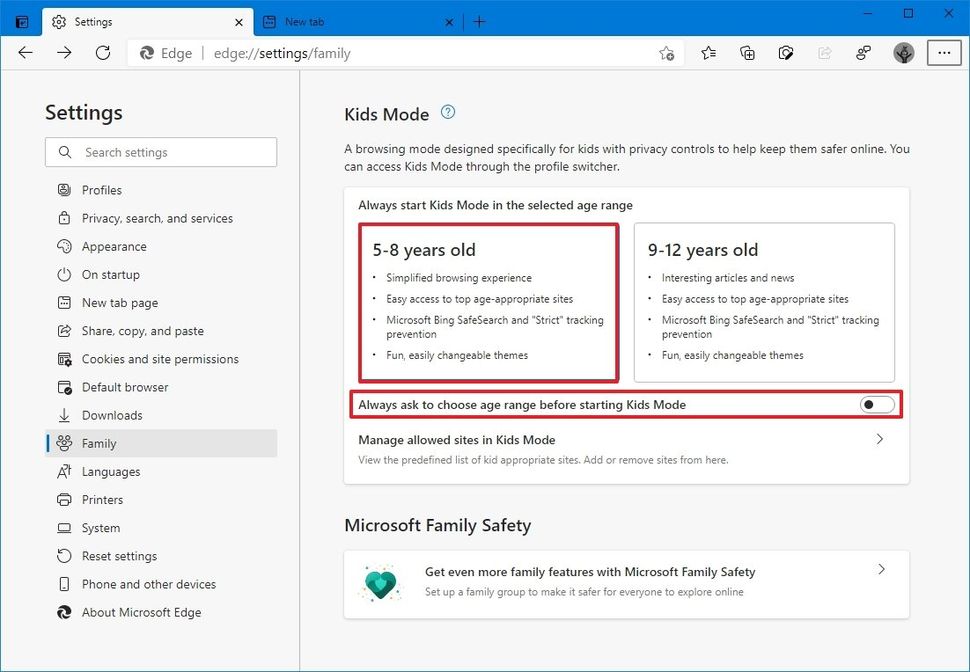Viewport: 970px width, 672px height.
Task: Open the Settings and more ellipsis menu
Action: tap(944, 53)
